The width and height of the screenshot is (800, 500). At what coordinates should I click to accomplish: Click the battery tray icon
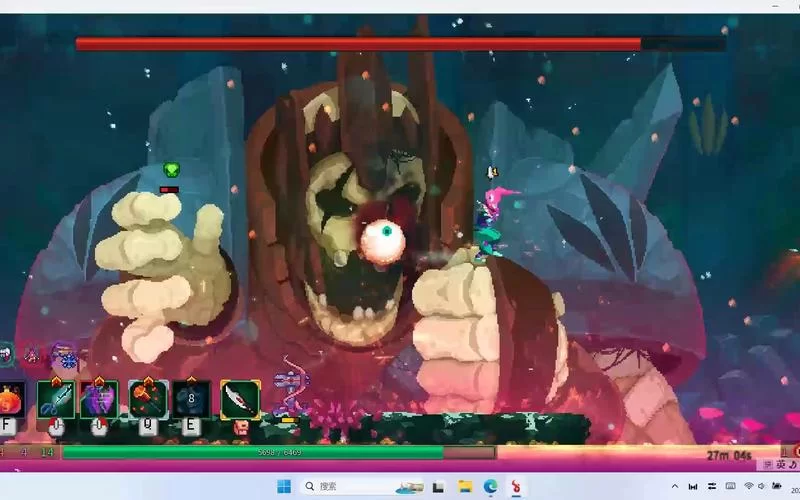(x=777, y=486)
